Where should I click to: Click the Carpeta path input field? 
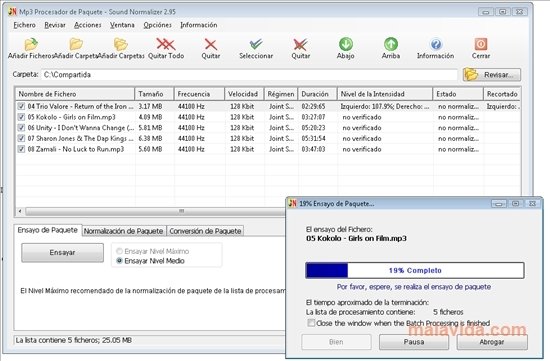pos(249,75)
